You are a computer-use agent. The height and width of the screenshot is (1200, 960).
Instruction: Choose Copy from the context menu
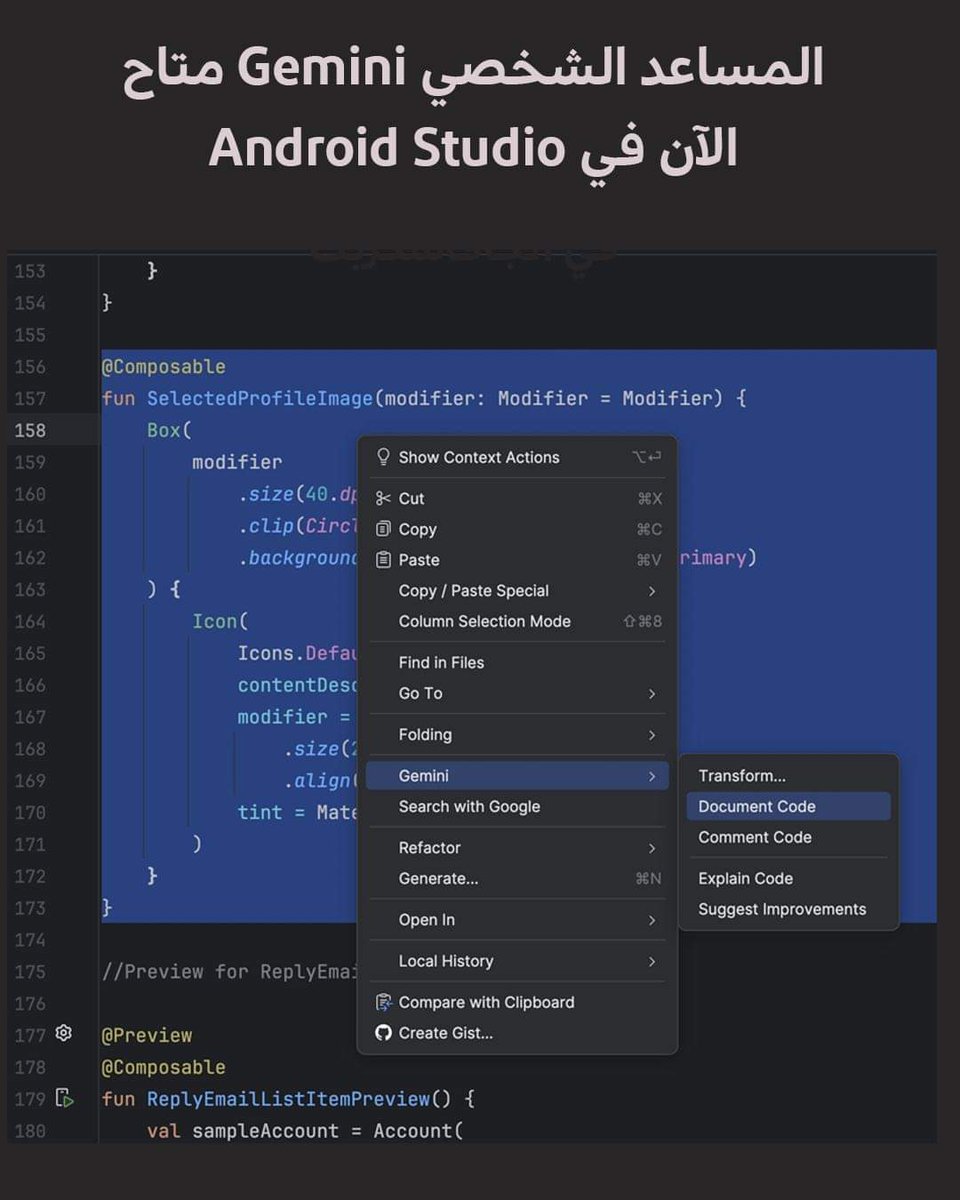pyautogui.click(x=517, y=529)
